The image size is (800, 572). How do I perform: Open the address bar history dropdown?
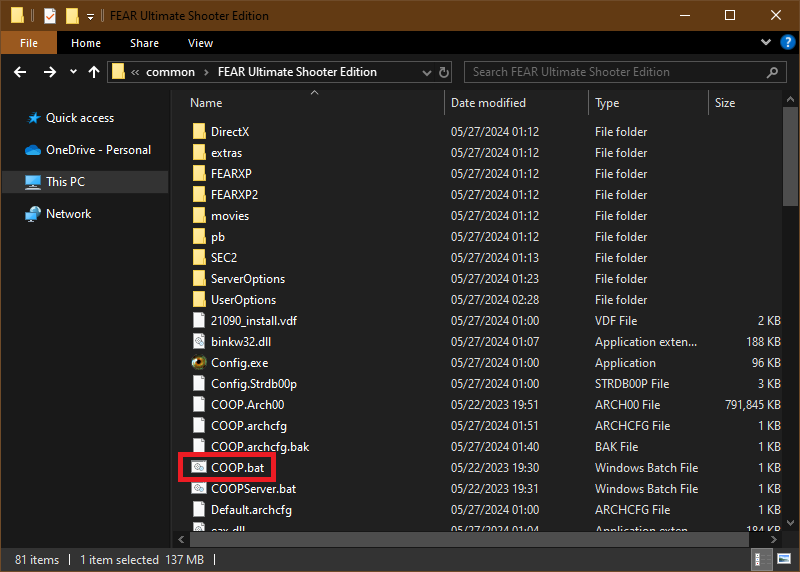(427, 72)
